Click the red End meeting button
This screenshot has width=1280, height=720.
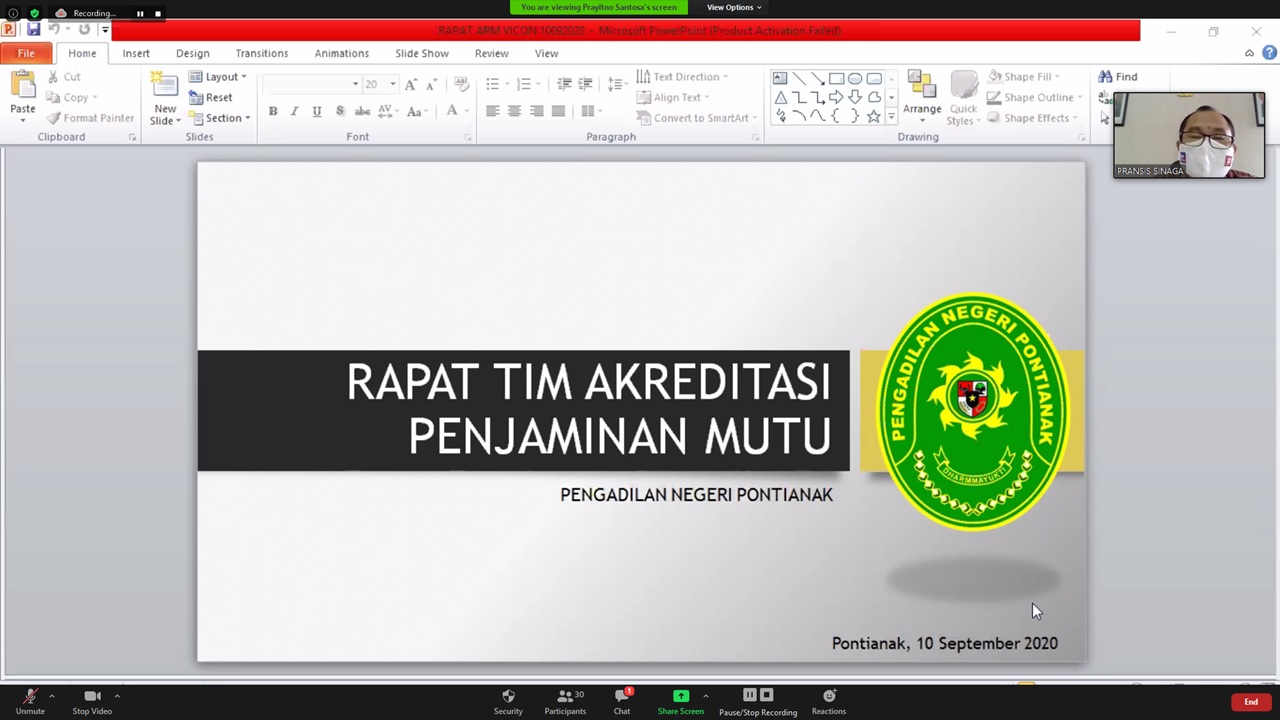point(1250,702)
